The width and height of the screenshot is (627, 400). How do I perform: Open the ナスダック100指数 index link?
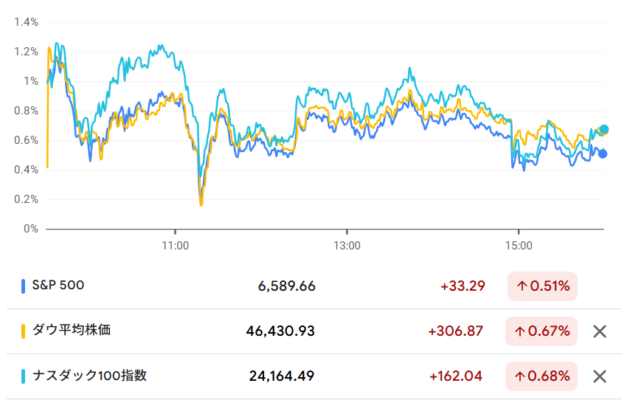tap(90, 376)
